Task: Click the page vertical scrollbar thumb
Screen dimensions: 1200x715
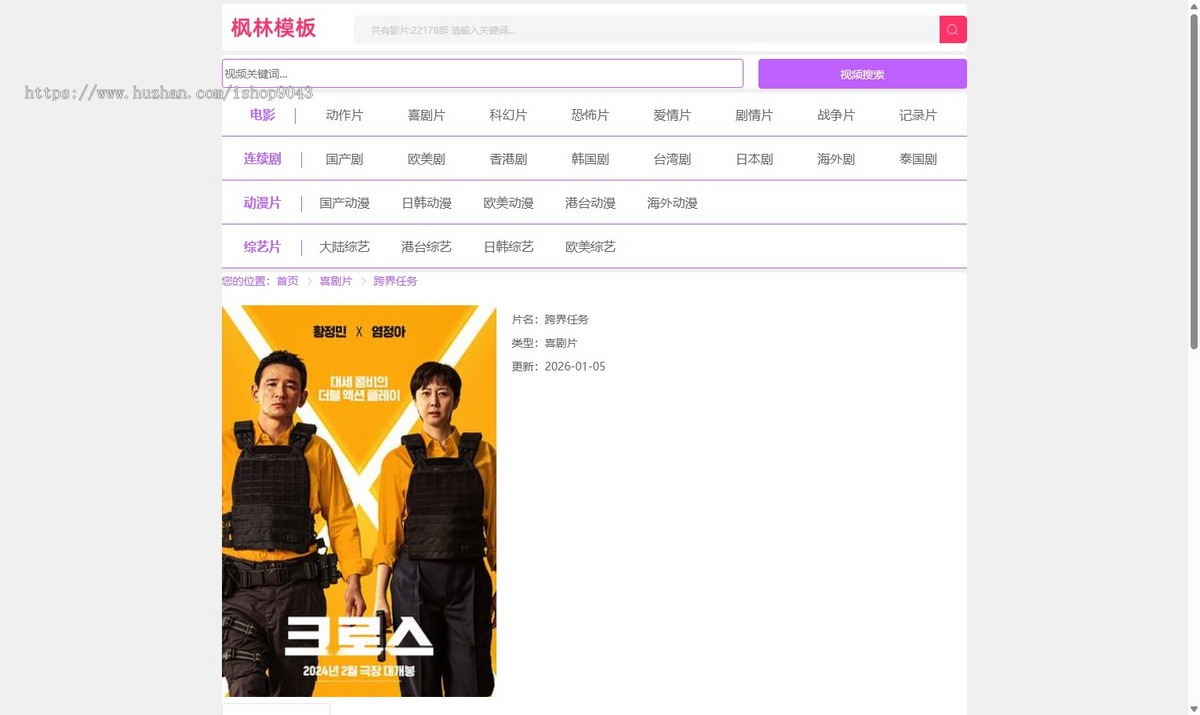Action: 1193,180
